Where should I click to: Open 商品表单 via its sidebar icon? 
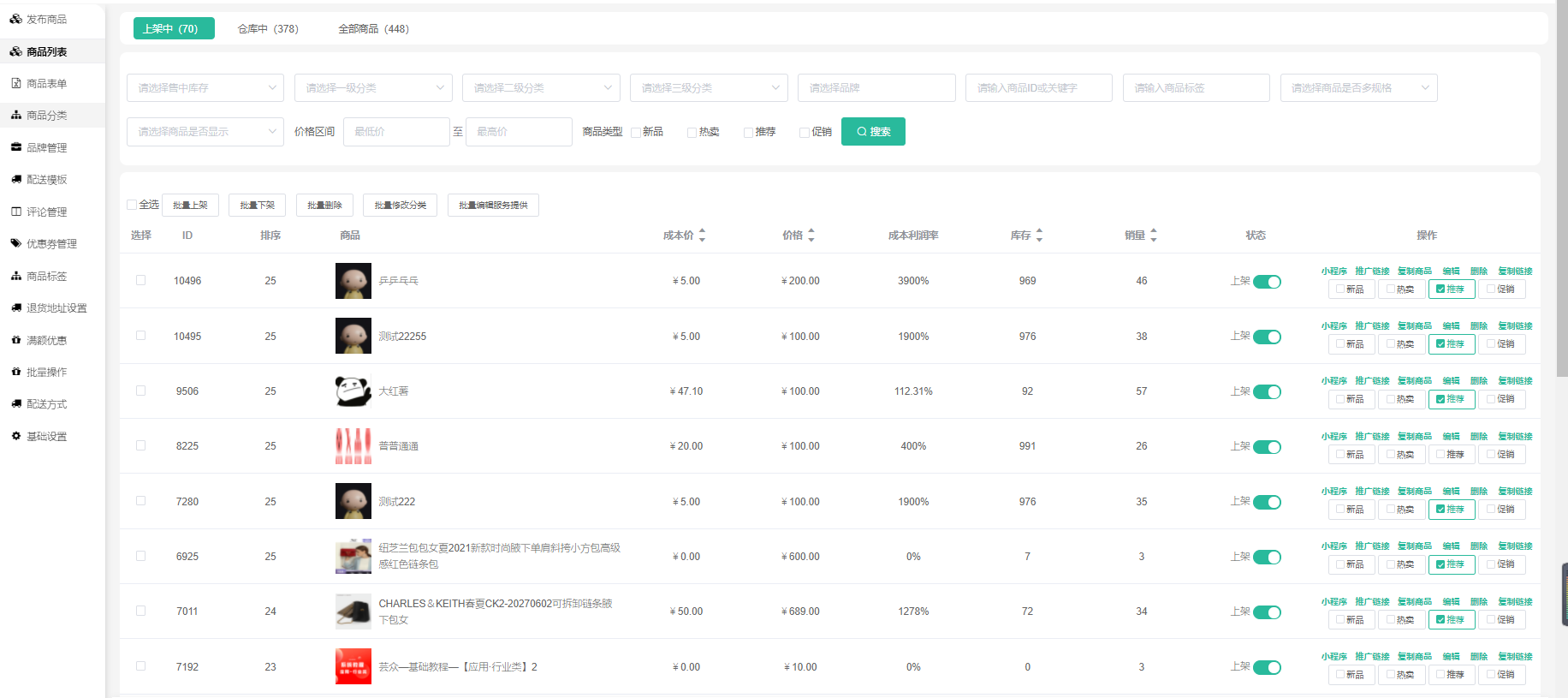point(15,83)
